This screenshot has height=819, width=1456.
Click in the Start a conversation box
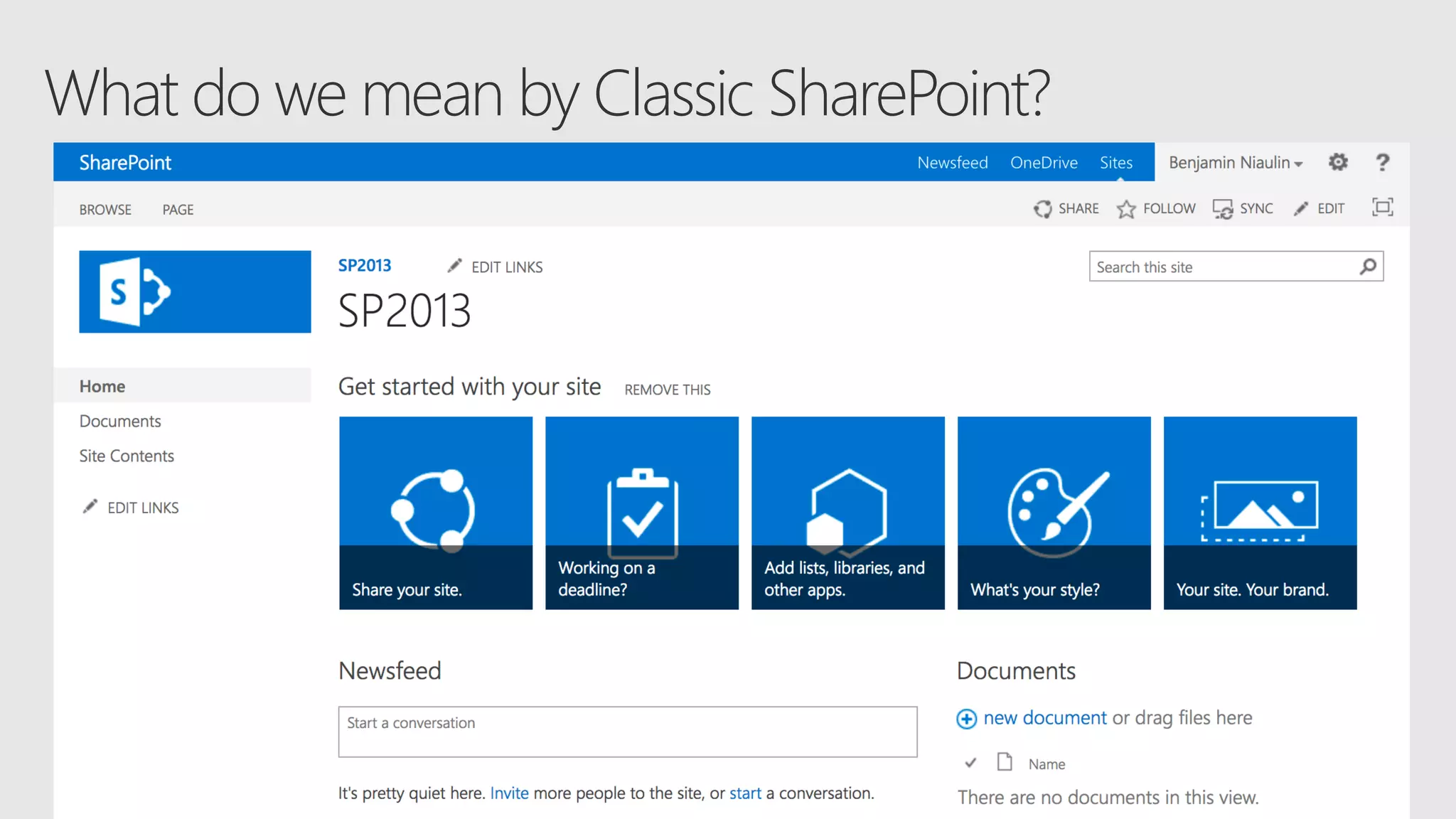(x=628, y=732)
